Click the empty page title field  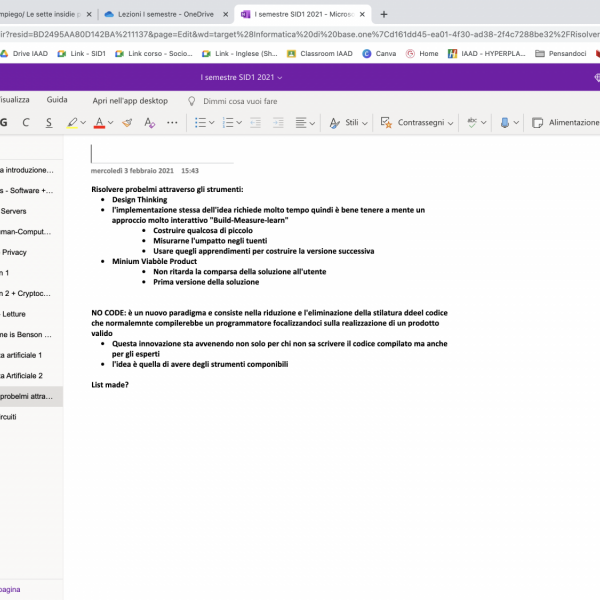[162, 153]
